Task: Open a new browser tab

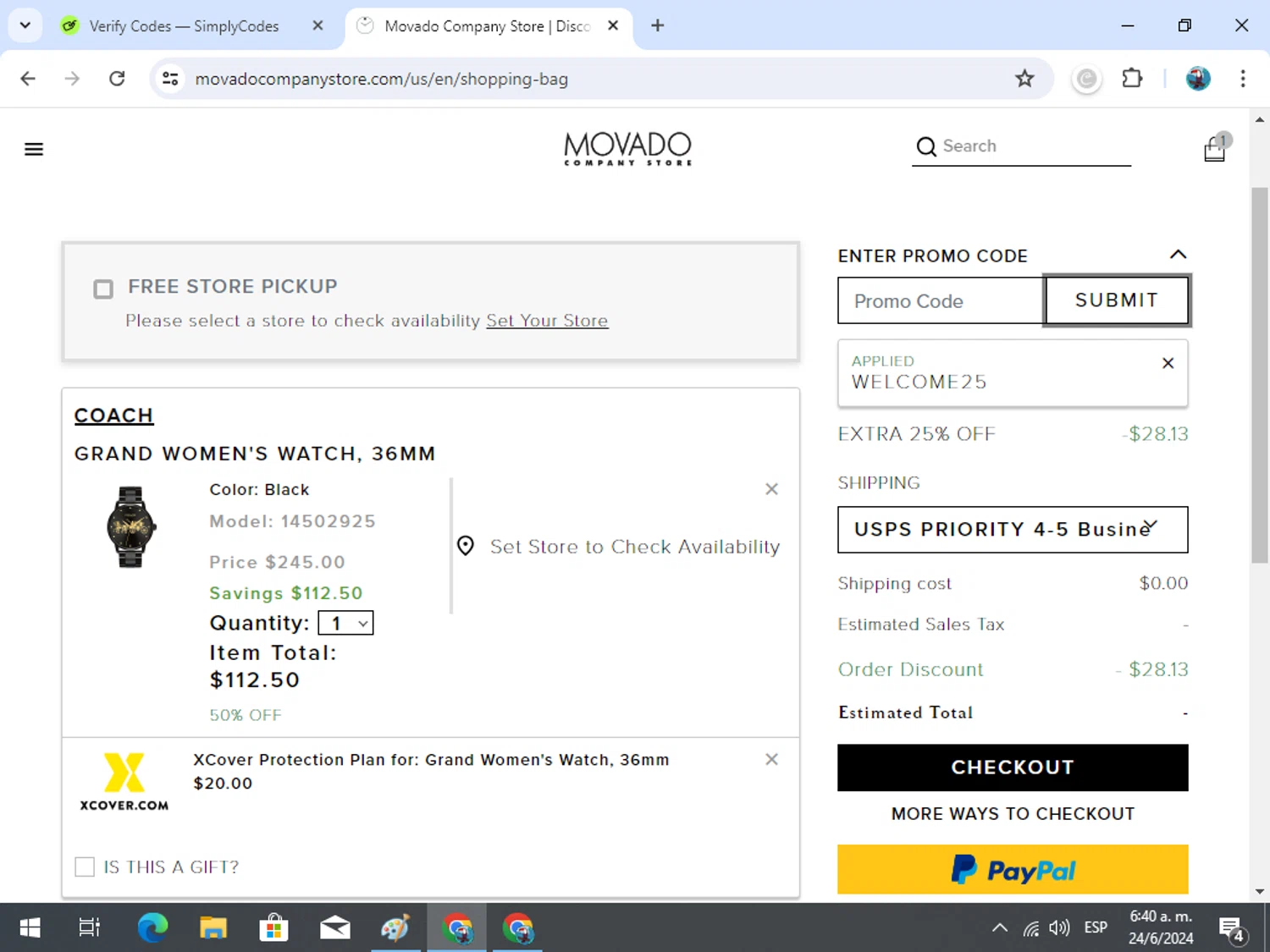Action: 657,25
